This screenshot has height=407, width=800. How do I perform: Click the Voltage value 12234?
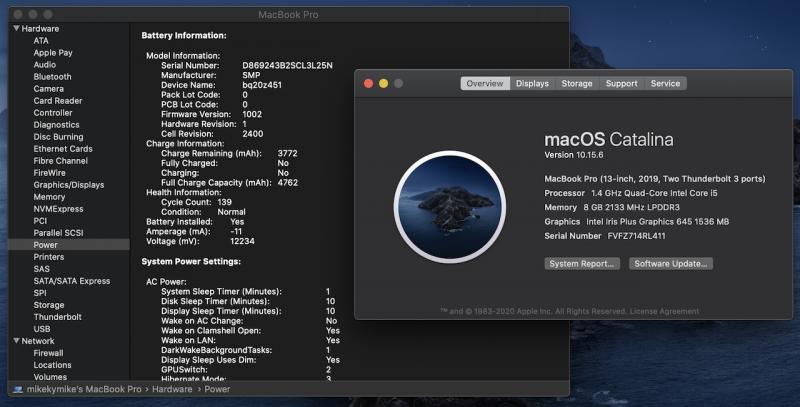(x=242, y=241)
